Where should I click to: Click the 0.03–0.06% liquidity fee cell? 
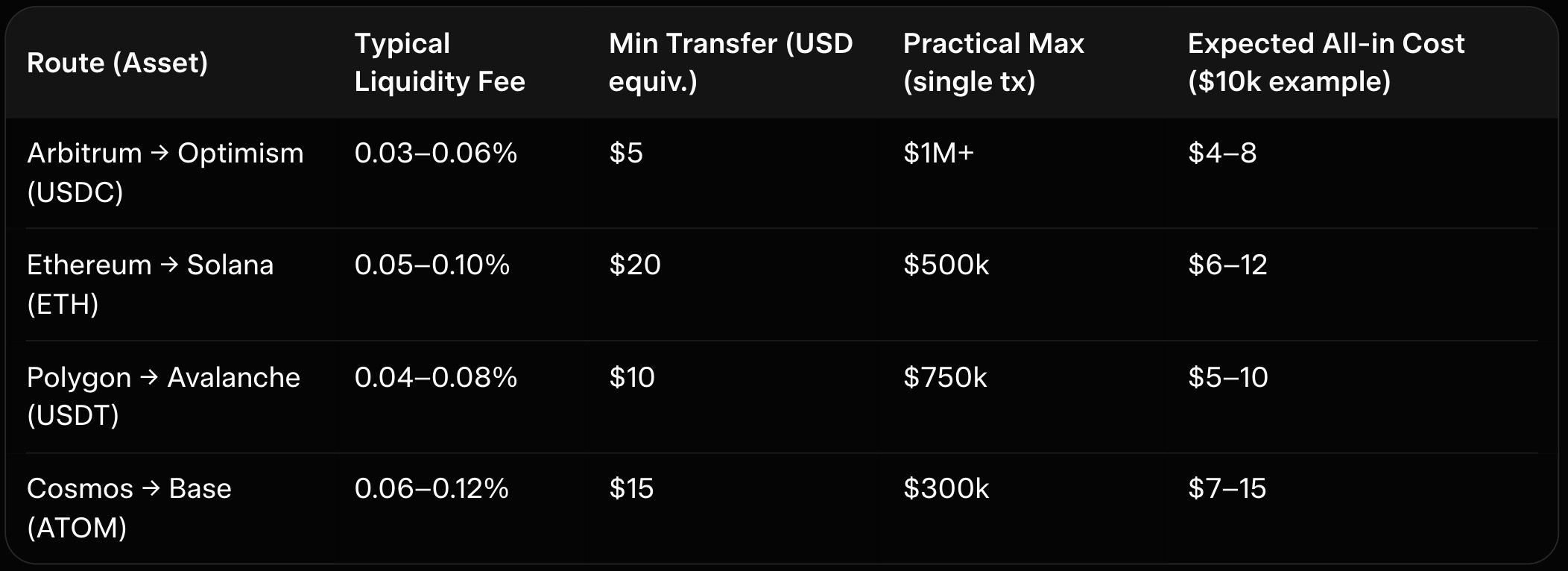(x=436, y=154)
